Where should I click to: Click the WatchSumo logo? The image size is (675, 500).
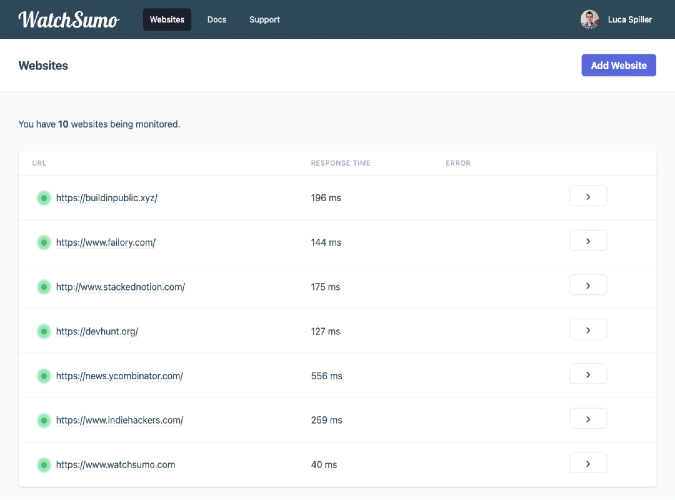coord(69,20)
